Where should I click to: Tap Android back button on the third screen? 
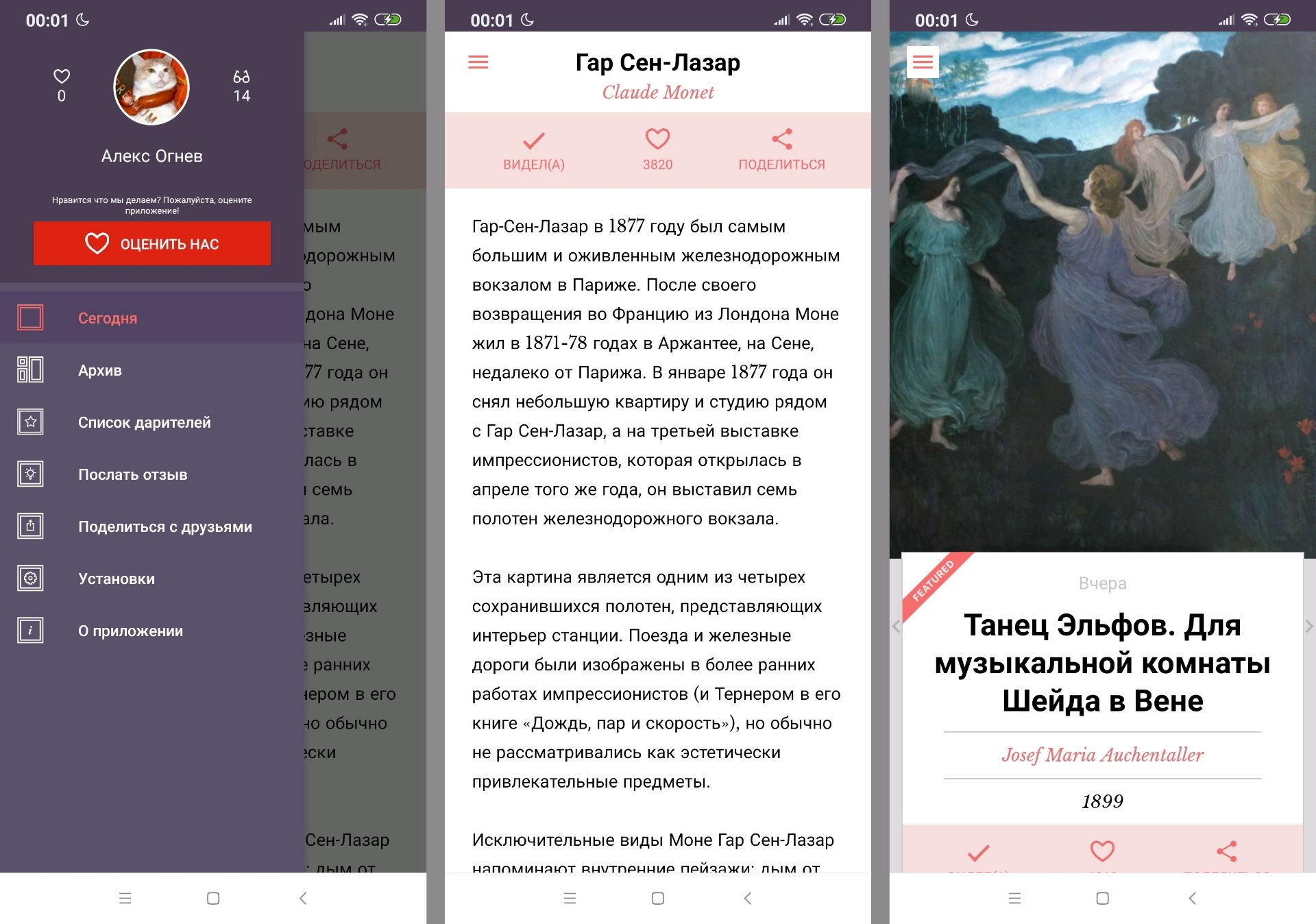click(1192, 898)
